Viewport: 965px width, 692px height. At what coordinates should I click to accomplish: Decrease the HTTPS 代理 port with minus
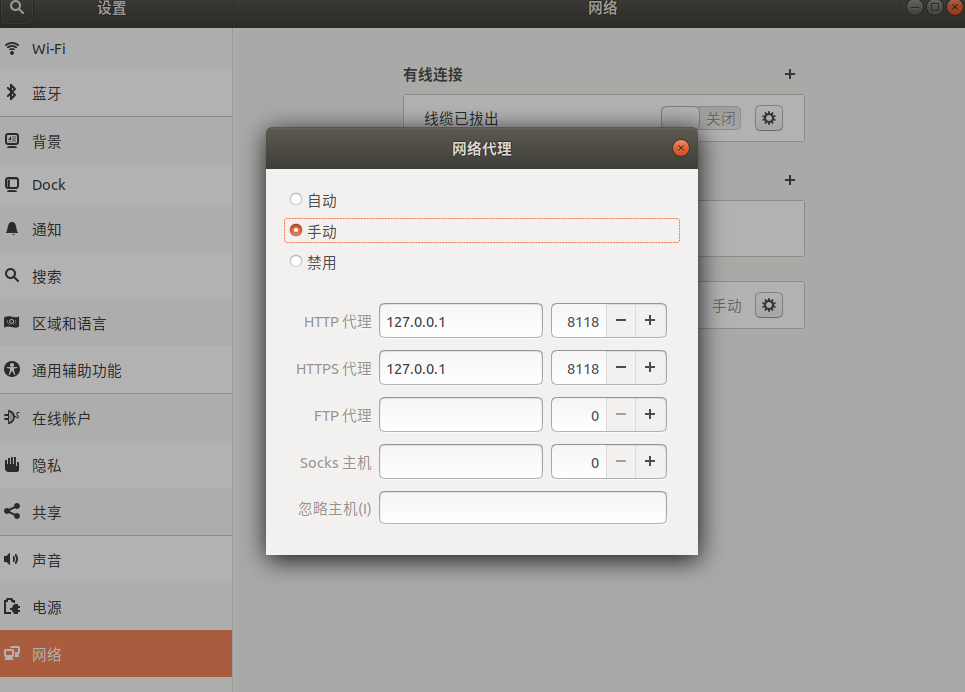(x=621, y=368)
